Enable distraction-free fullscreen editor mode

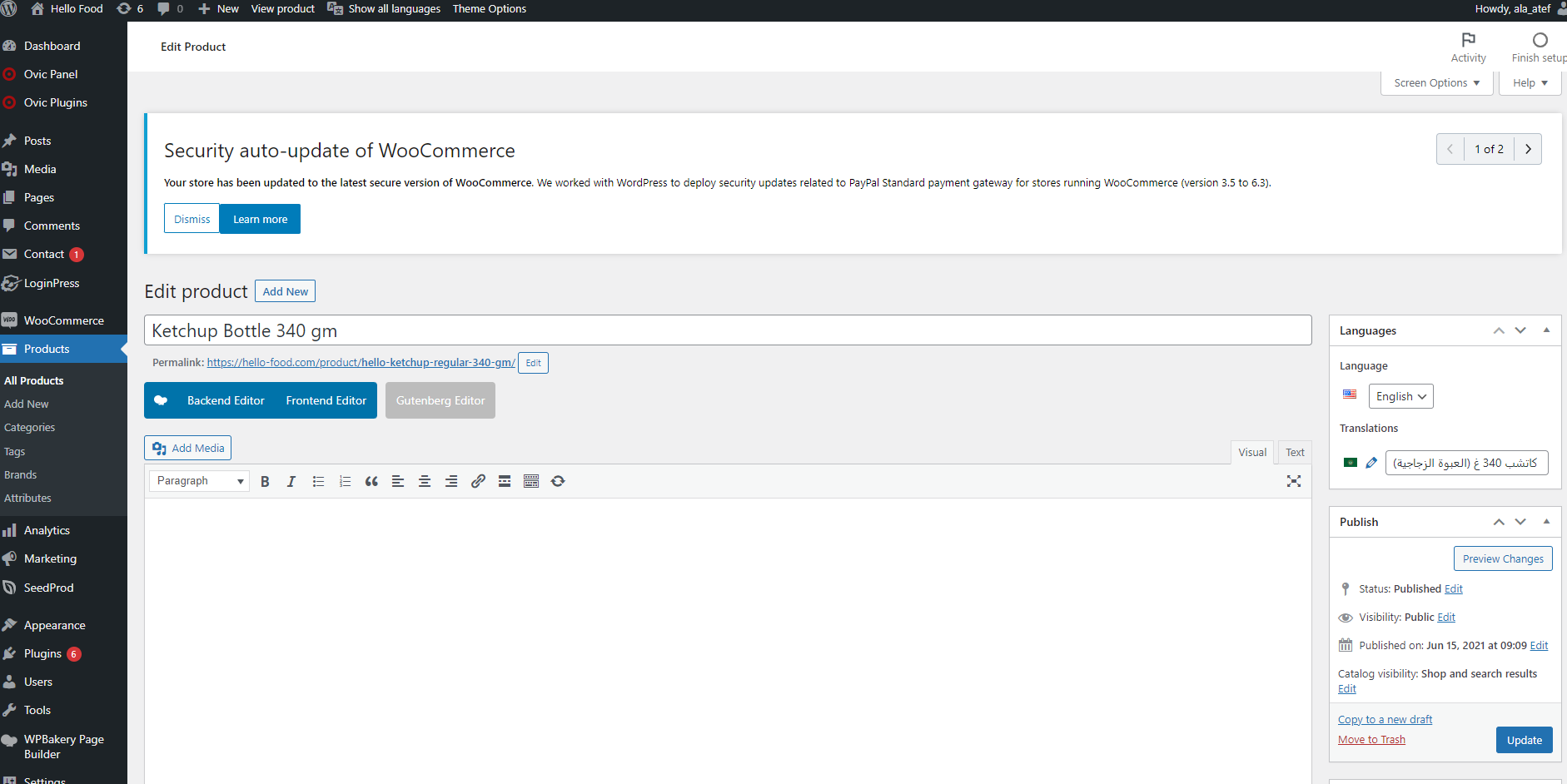[x=1294, y=481]
